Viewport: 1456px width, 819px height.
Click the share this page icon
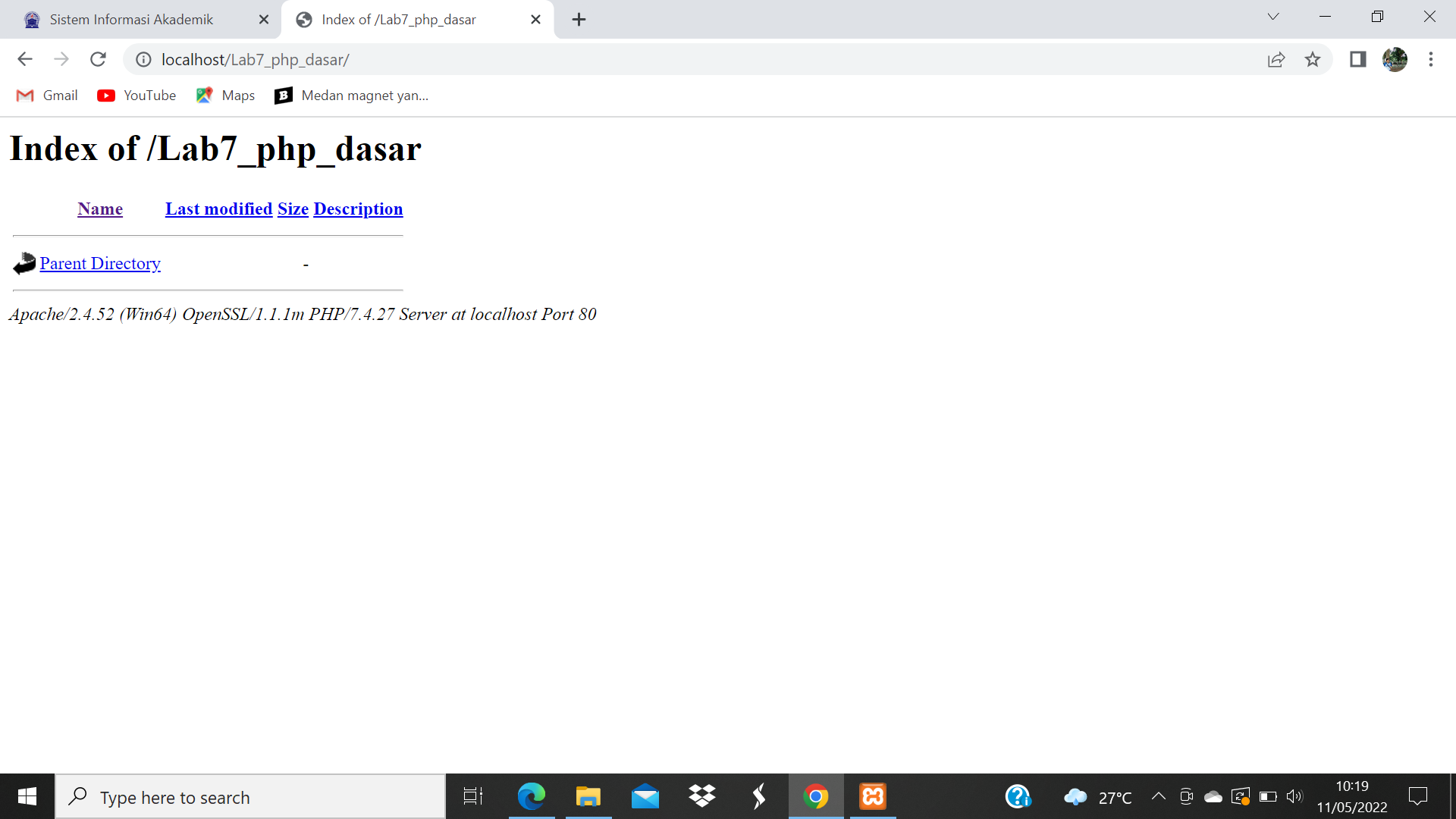tap(1277, 59)
